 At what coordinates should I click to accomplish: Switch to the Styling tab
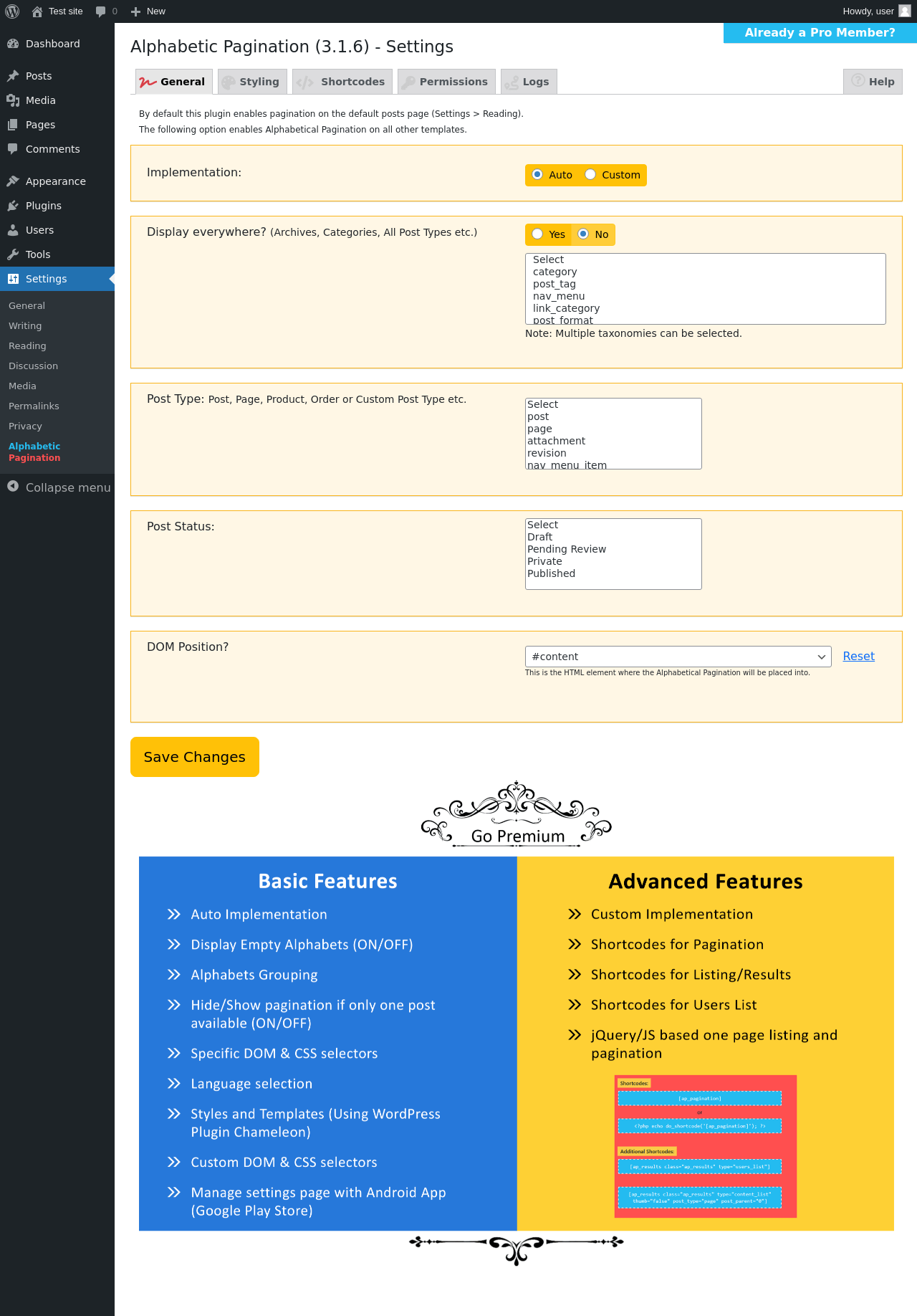point(252,82)
